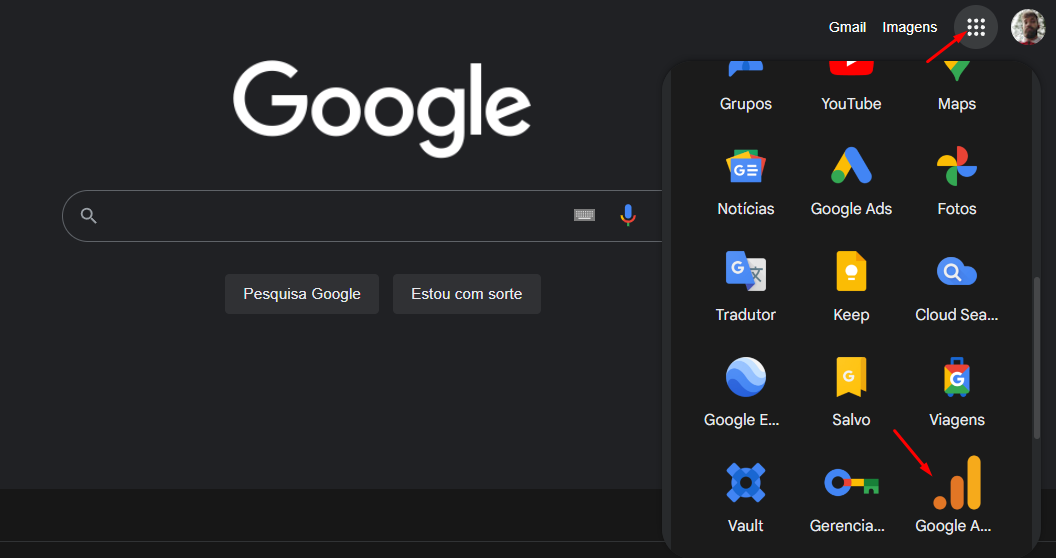The height and width of the screenshot is (558, 1056).
Task: Start voice search with the microphone
Action: coord(628,215)
